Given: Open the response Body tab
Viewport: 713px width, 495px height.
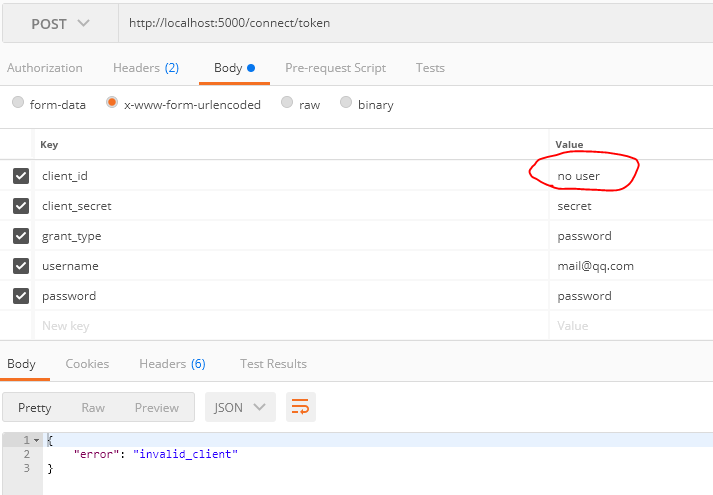Looking at the screenshot, I should click(x=21, y=364).
